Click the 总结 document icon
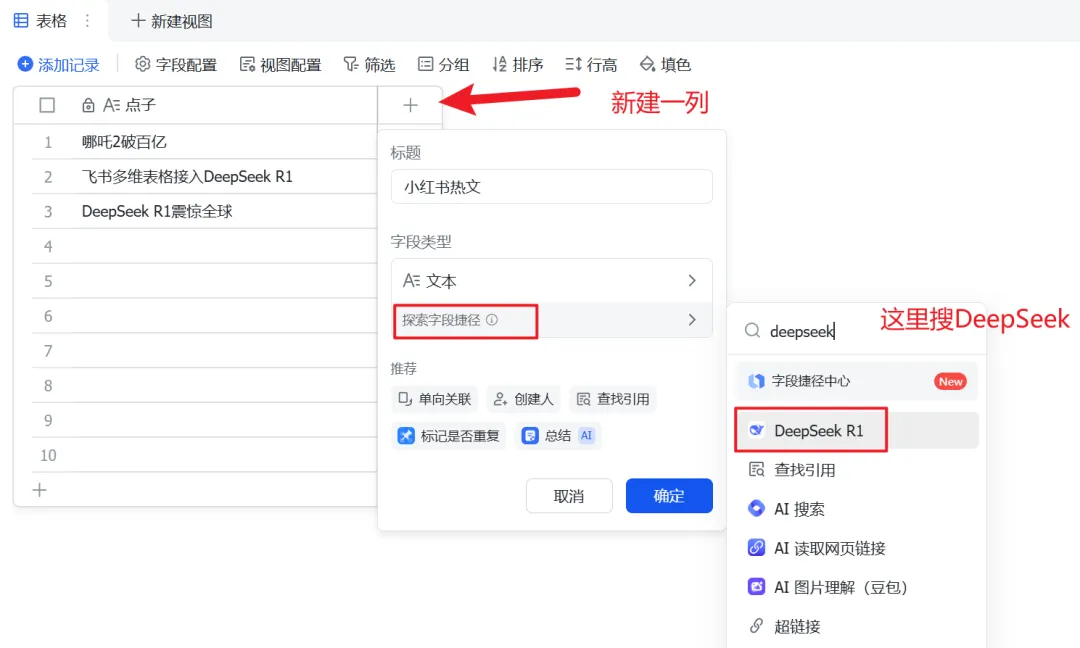The image size is (1080, 648). (x=530, y=436)
